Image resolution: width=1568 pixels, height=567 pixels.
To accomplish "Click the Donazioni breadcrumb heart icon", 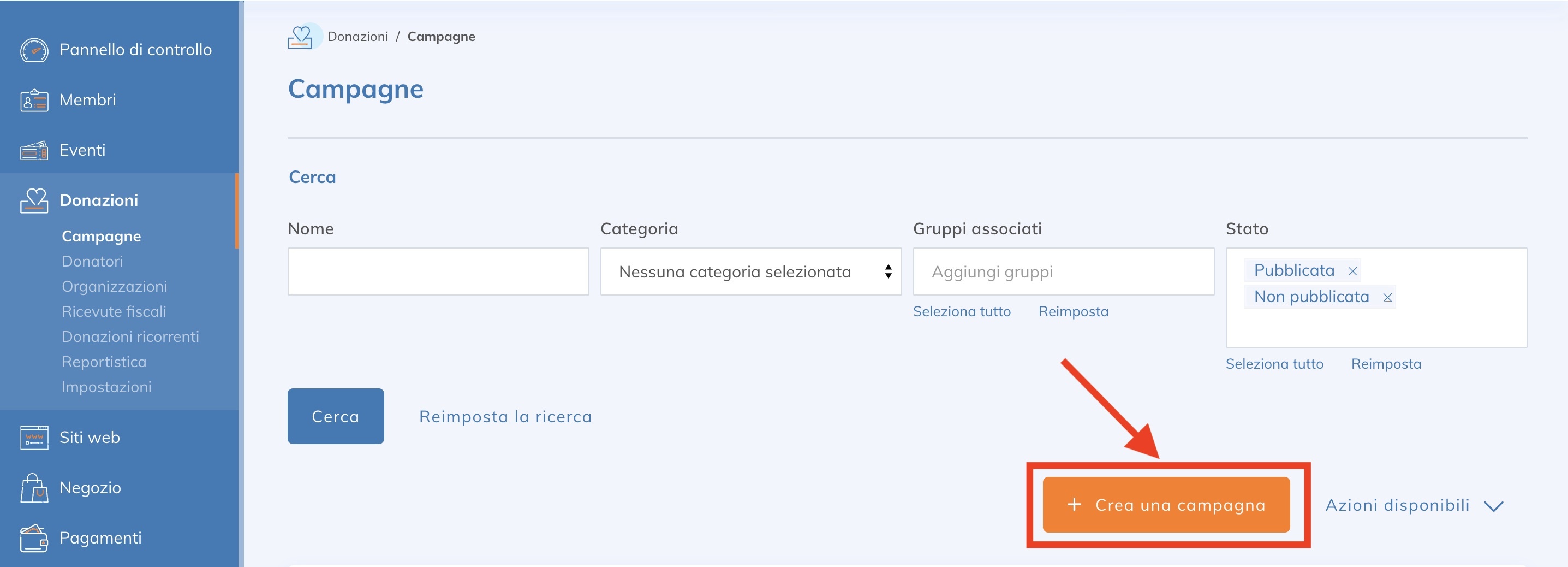I will point(302,37).
